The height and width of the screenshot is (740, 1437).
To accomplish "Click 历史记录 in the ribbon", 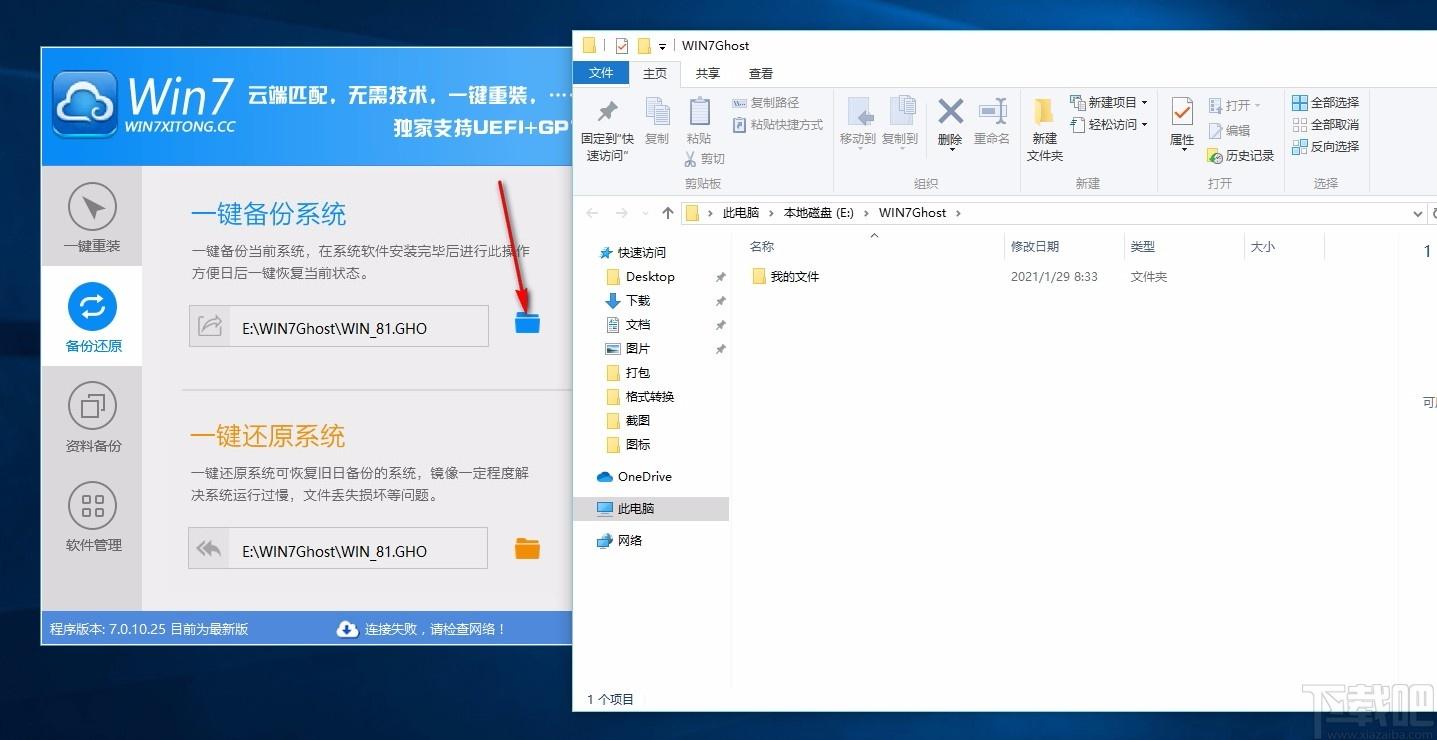I will tap(1241, 156).
